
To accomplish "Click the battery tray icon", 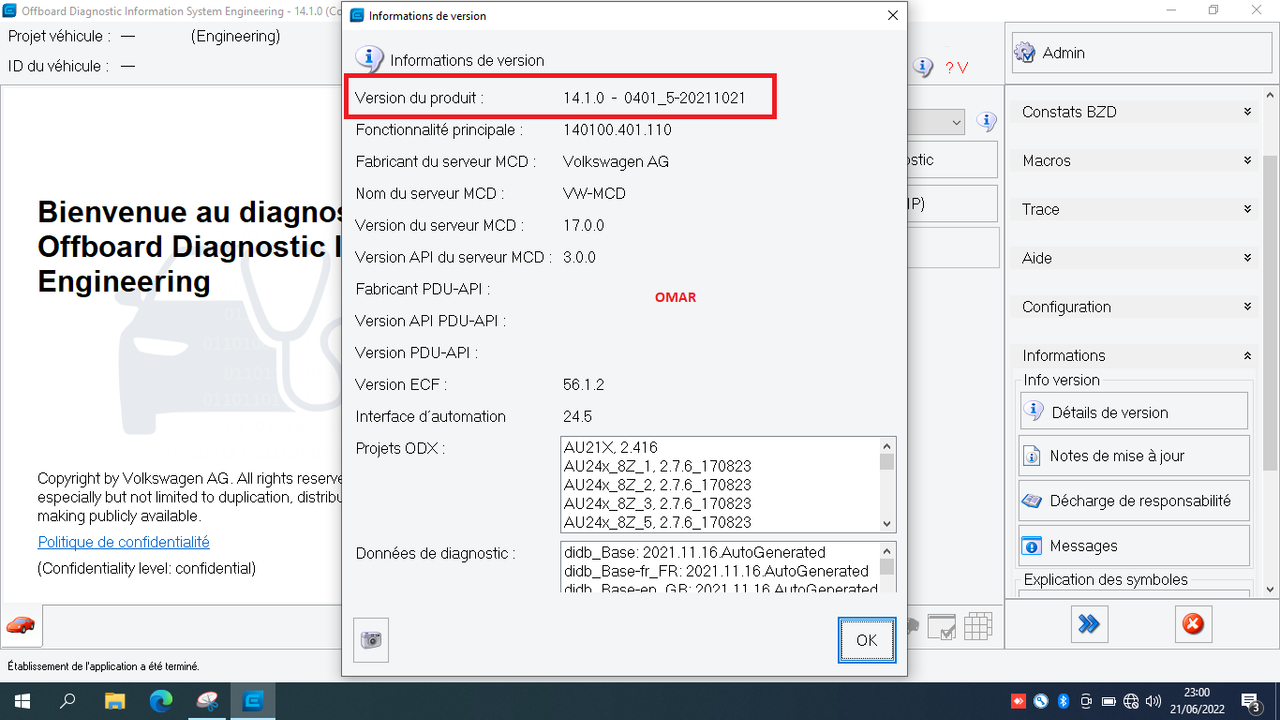I will click(x=1109, y=701).
